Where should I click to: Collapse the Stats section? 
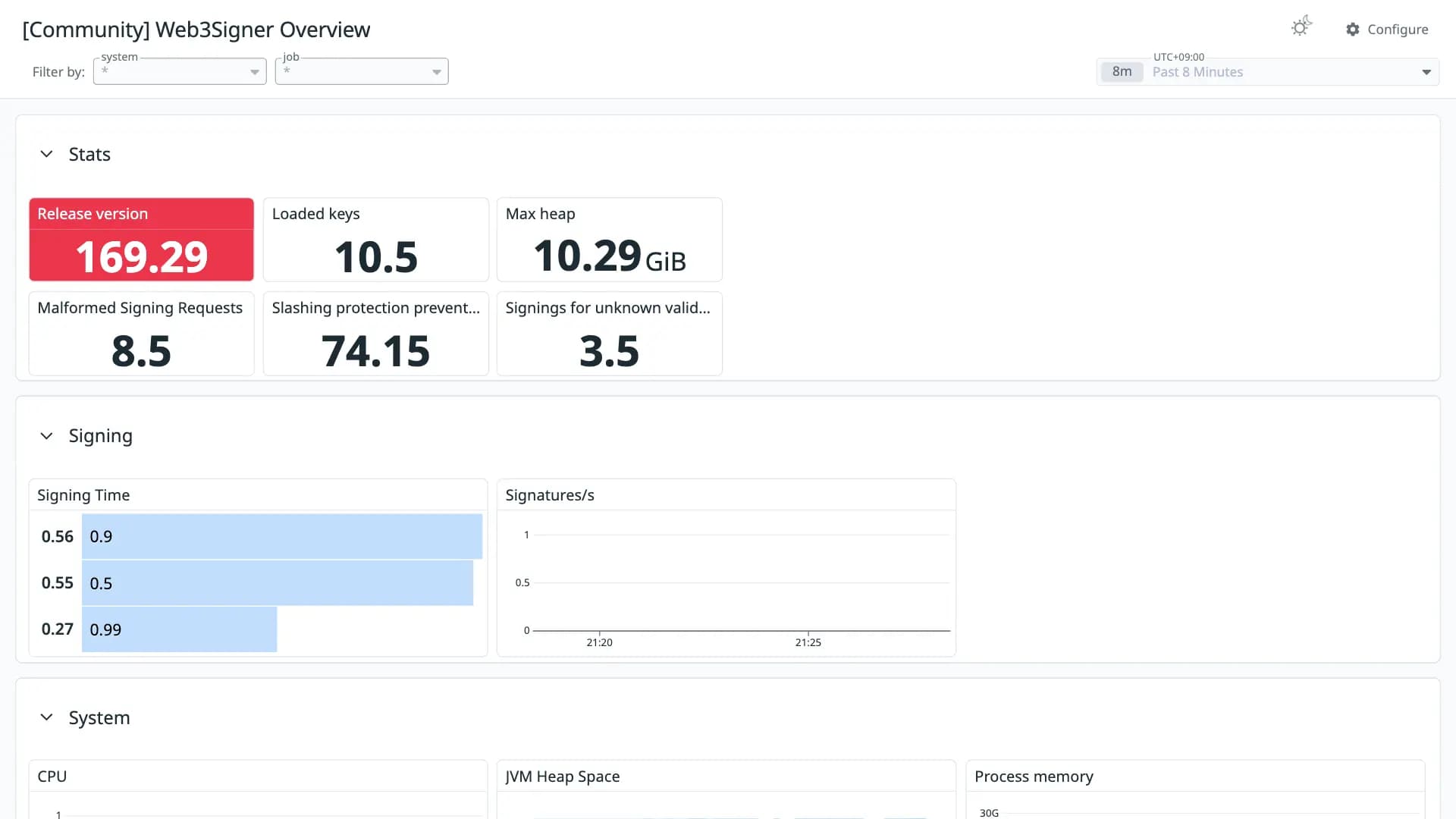[46, 154]
